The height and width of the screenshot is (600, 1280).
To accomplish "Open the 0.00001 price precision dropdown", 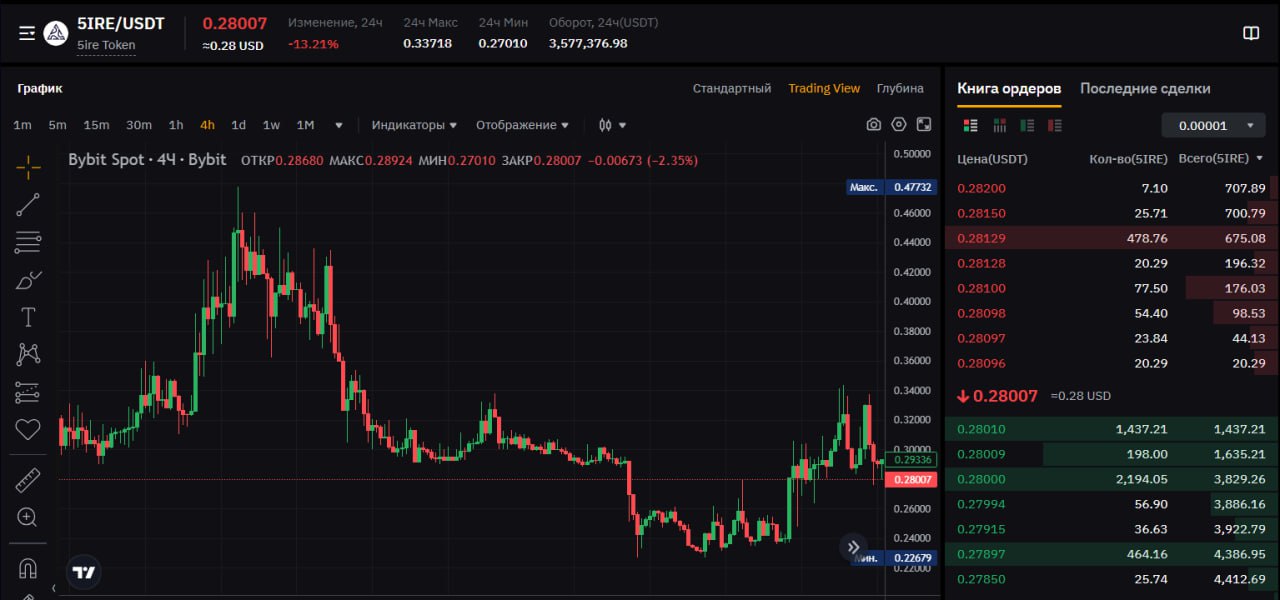I will [x=1214, y=125].
